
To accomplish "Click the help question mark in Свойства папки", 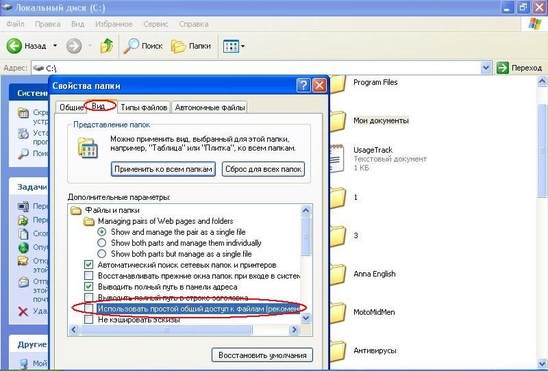I will (303, 86).
